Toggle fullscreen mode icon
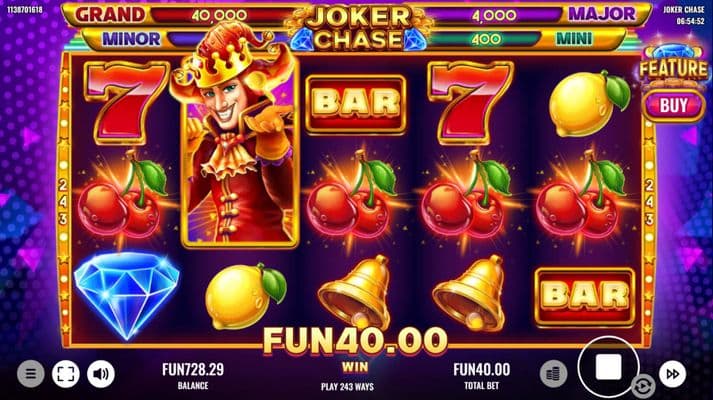 click(x=65, y=374)
